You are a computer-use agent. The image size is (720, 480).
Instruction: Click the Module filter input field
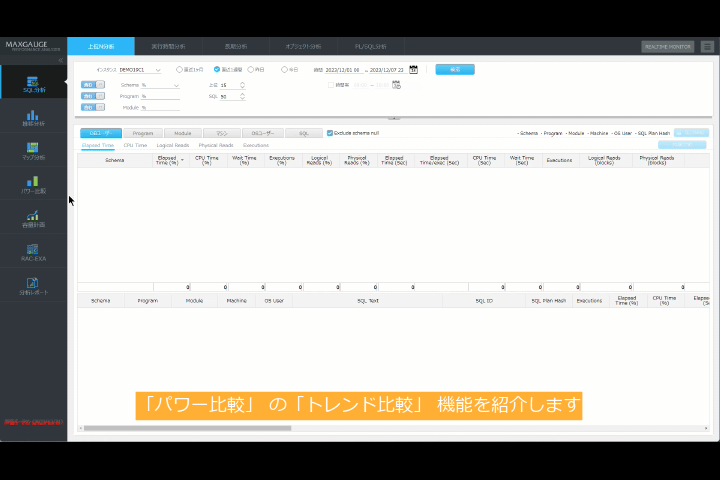pos(160,107)
